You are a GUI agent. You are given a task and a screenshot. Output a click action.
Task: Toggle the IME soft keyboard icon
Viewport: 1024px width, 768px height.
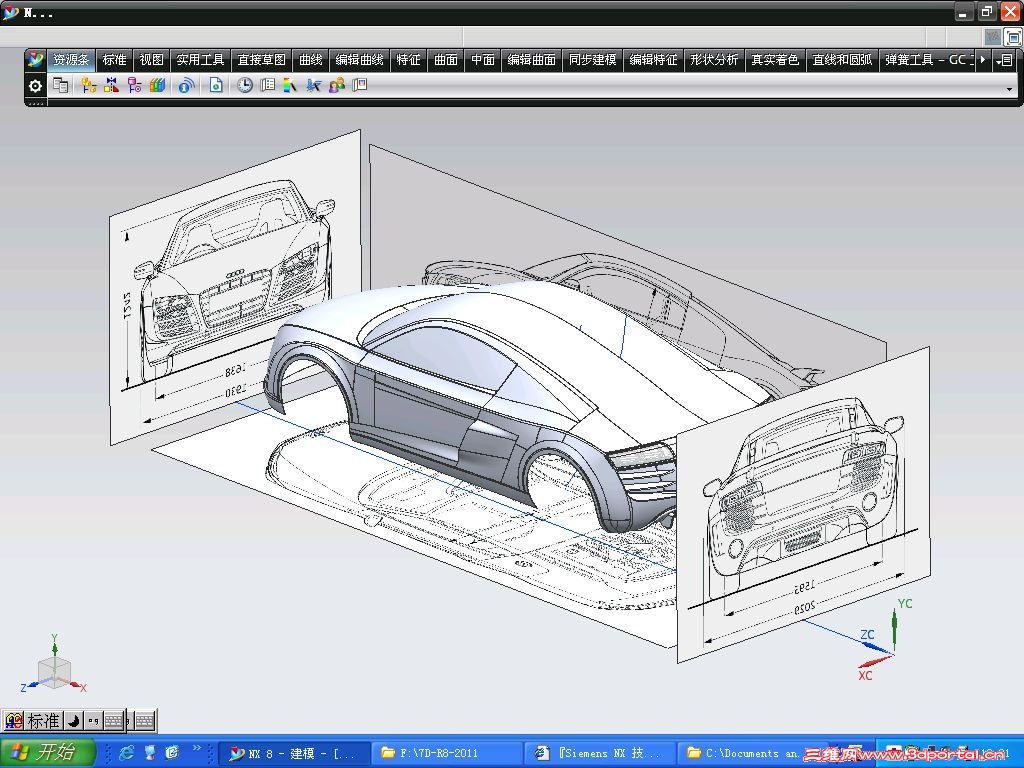coord(114,721)
